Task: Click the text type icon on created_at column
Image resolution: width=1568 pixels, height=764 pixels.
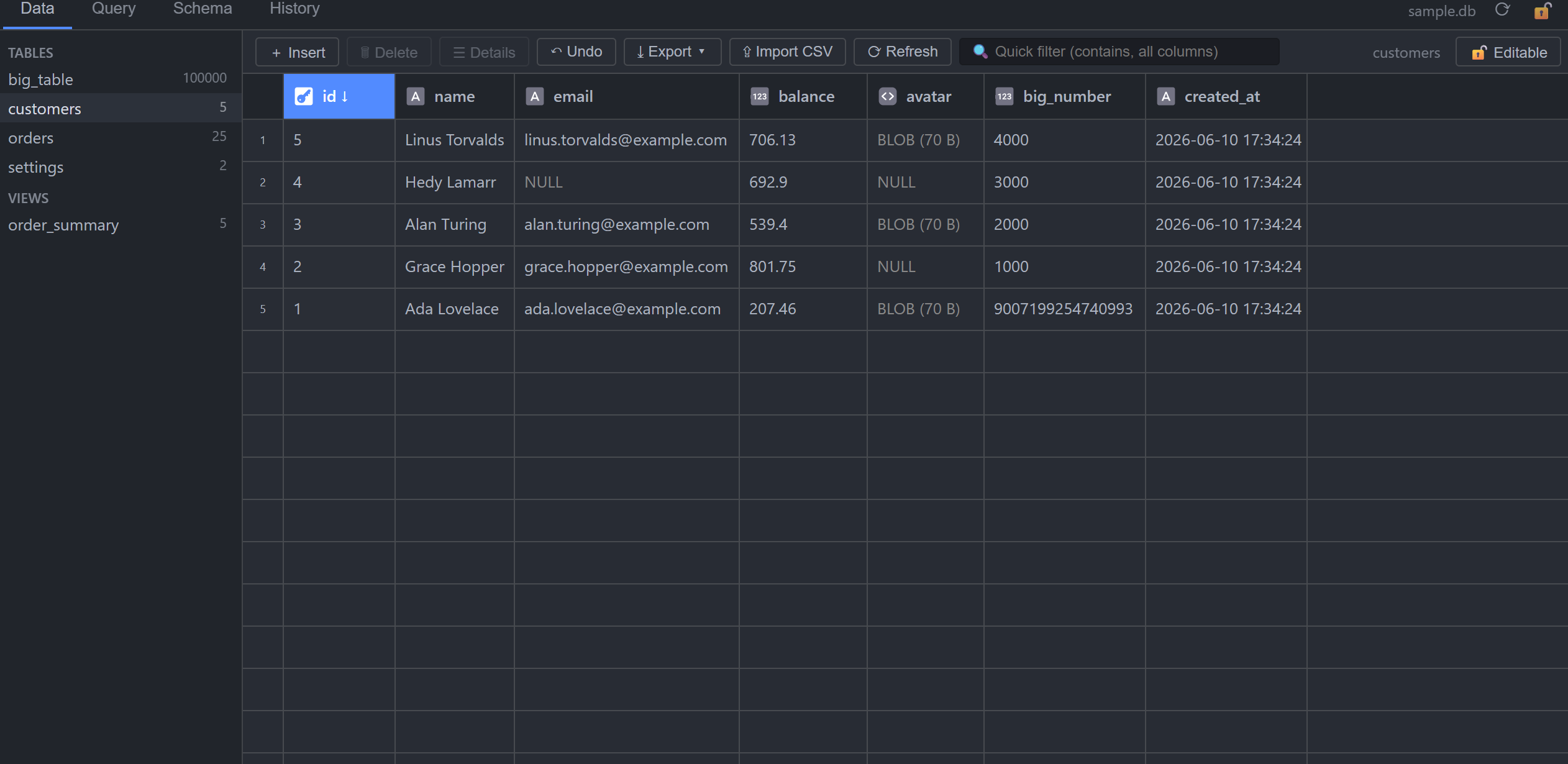Action: (x=1165, y=96)
